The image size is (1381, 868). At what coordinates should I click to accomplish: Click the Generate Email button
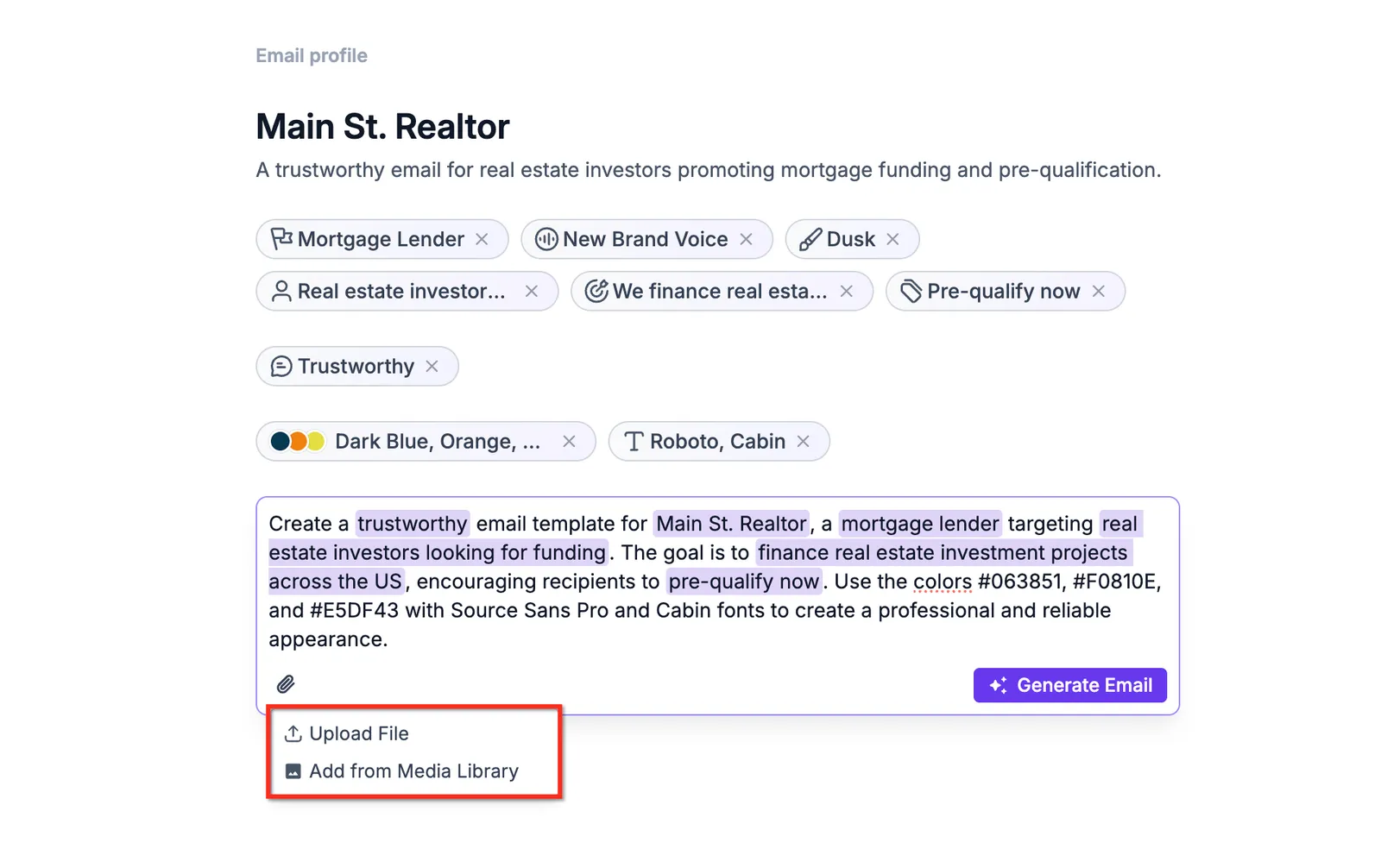[x=1070, y=685]
